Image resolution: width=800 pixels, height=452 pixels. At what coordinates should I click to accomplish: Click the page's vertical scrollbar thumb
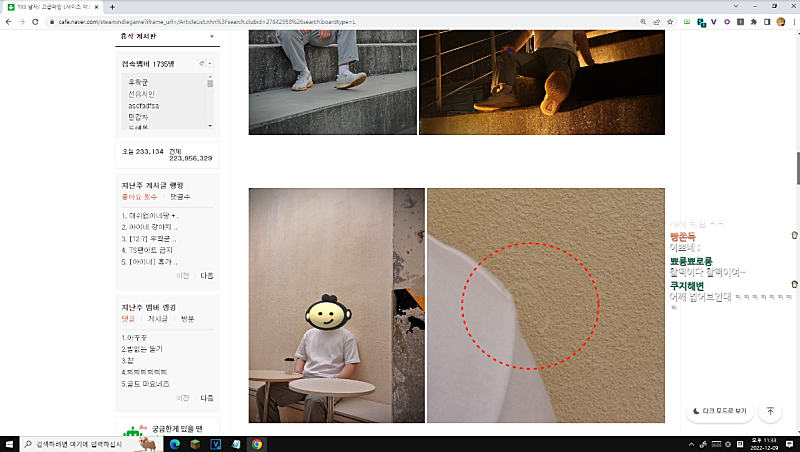[797, 168]
